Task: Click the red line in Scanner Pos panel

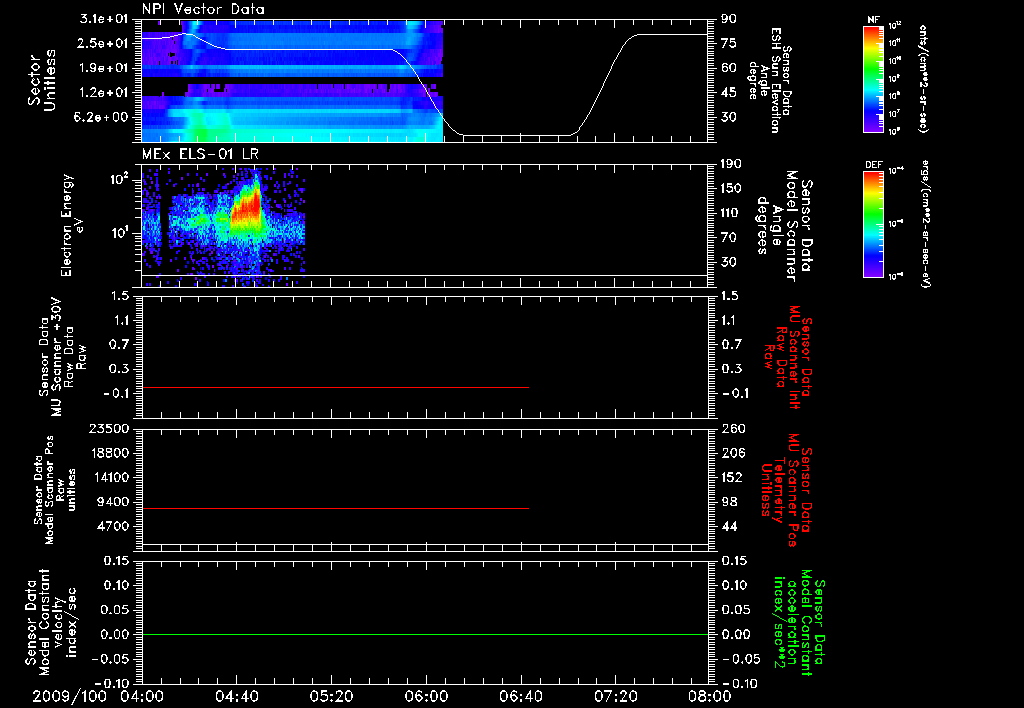Action: 335,508
